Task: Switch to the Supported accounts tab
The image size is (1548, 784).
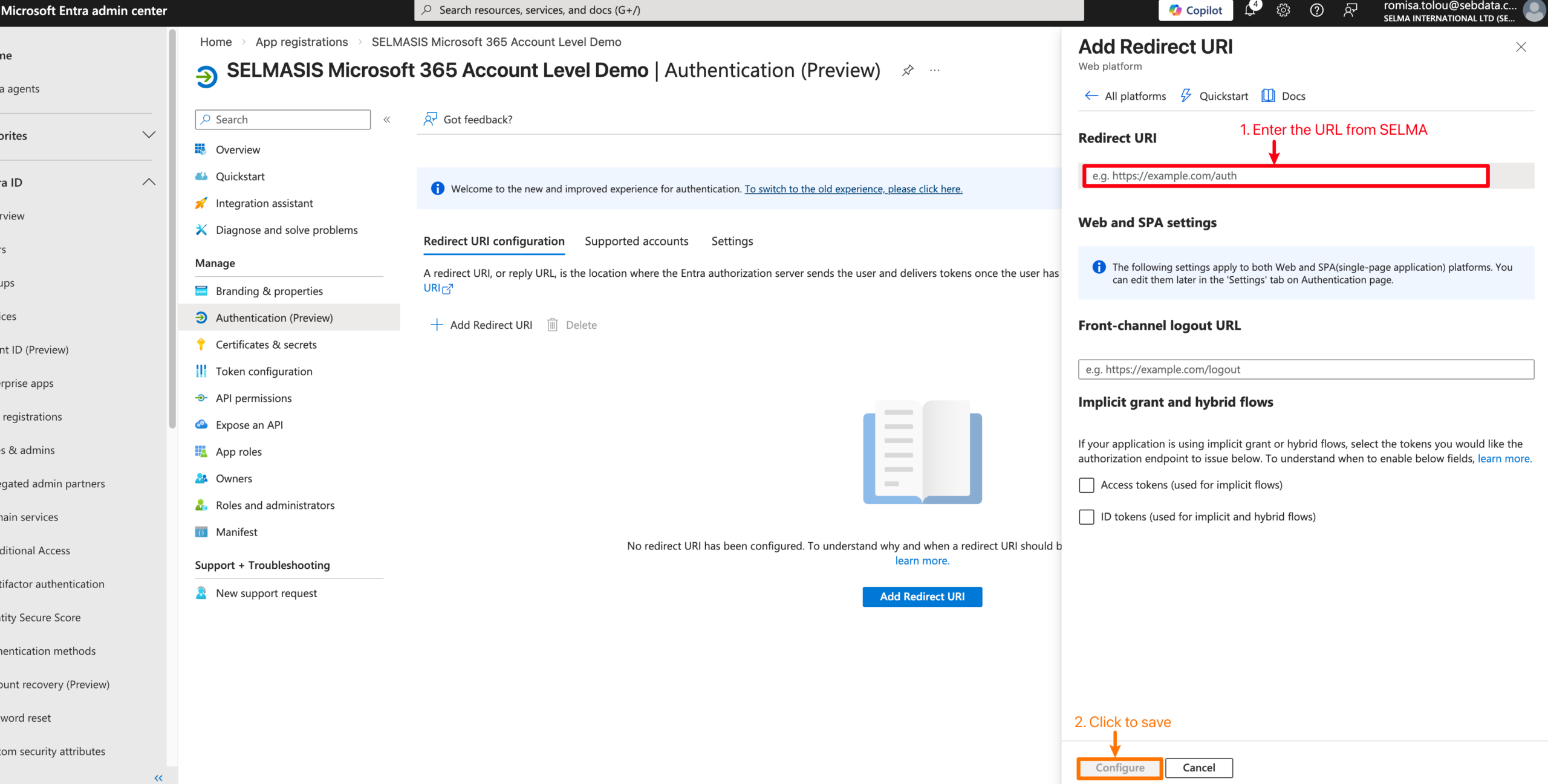Action: click(636, 241)
